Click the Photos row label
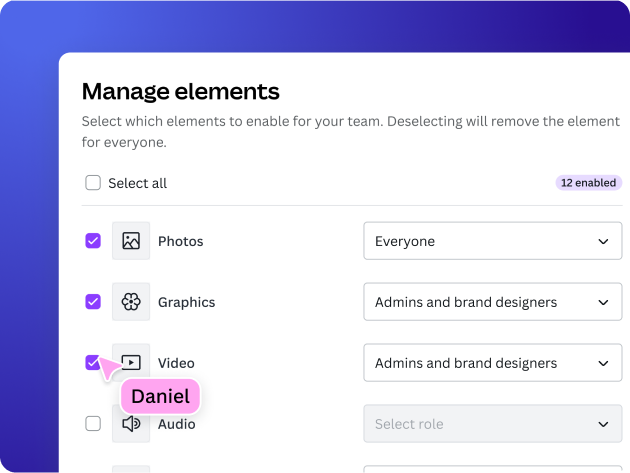Viewport: 630px width, 473px height. (181, 241)
